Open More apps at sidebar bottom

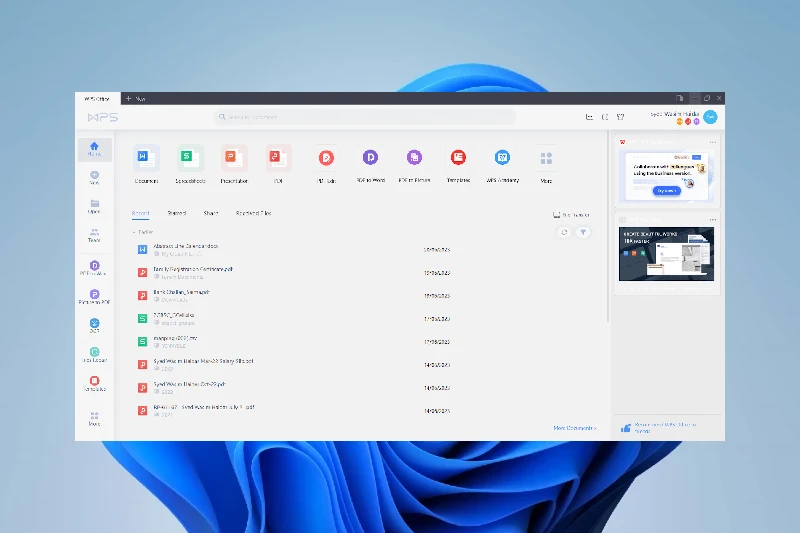point(94,418)
